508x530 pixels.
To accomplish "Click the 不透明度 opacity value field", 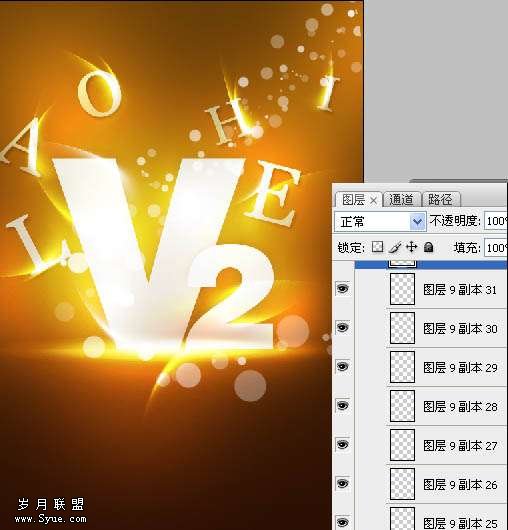I will 495,221.
